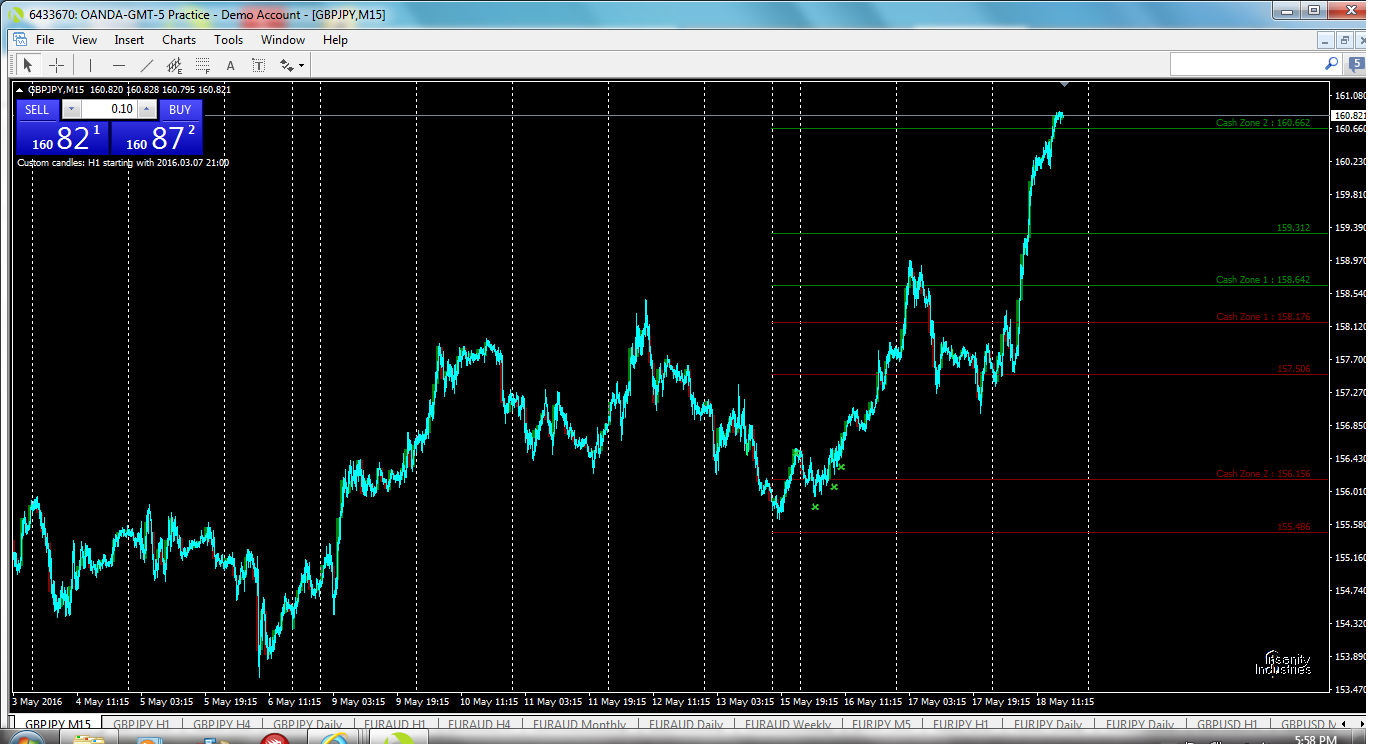Open the Insert menu

coord(129,40)
